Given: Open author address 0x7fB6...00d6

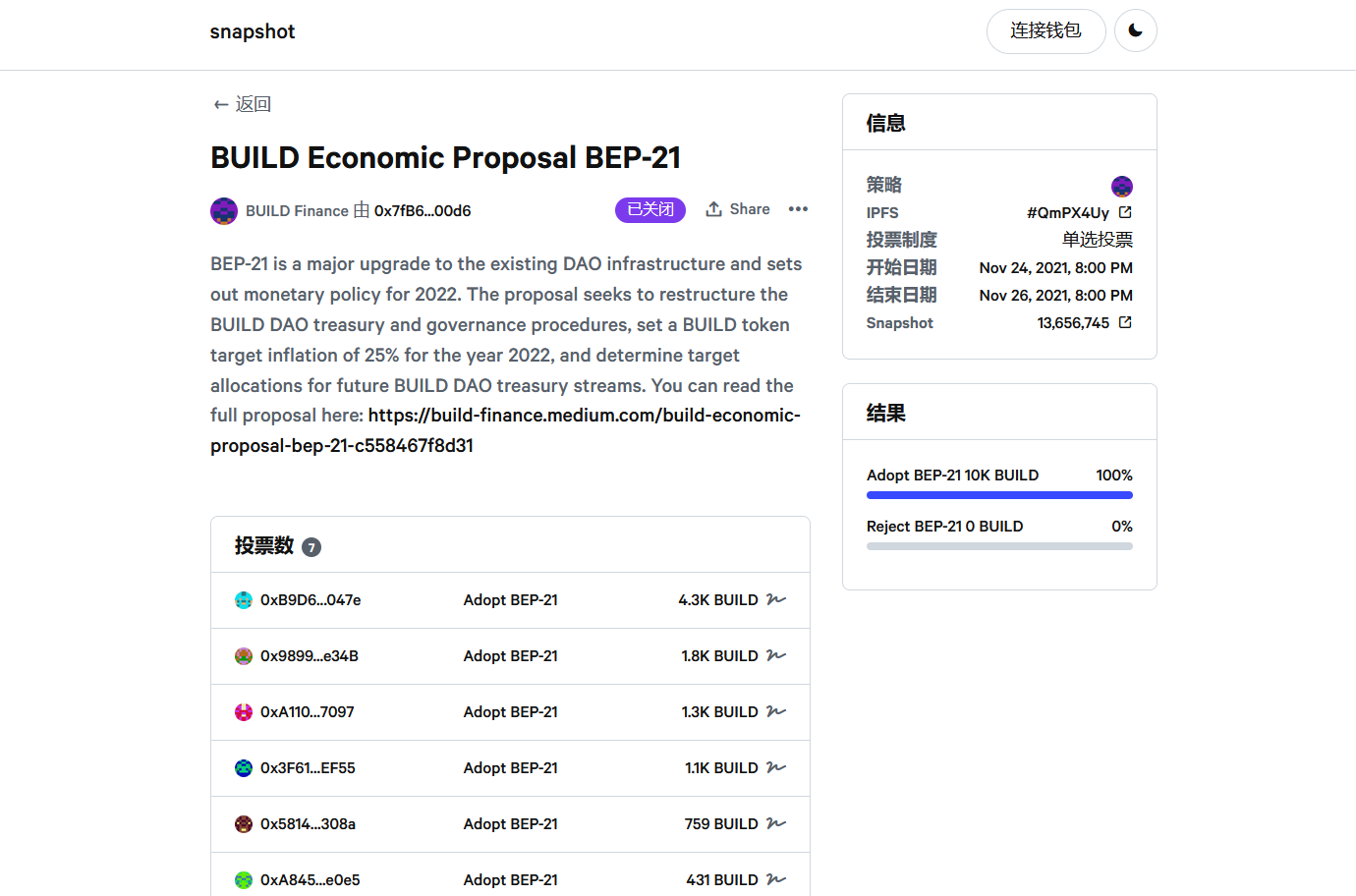Looking at the screenshot, I should coord(423,211).
